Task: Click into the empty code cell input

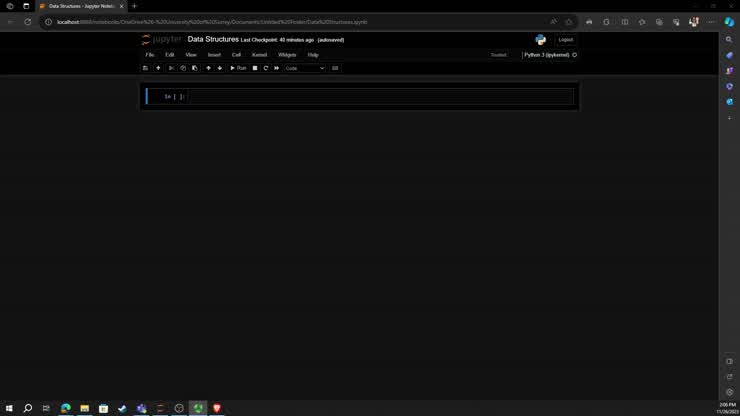Action: pyautogui.click(x=380, y=96)
